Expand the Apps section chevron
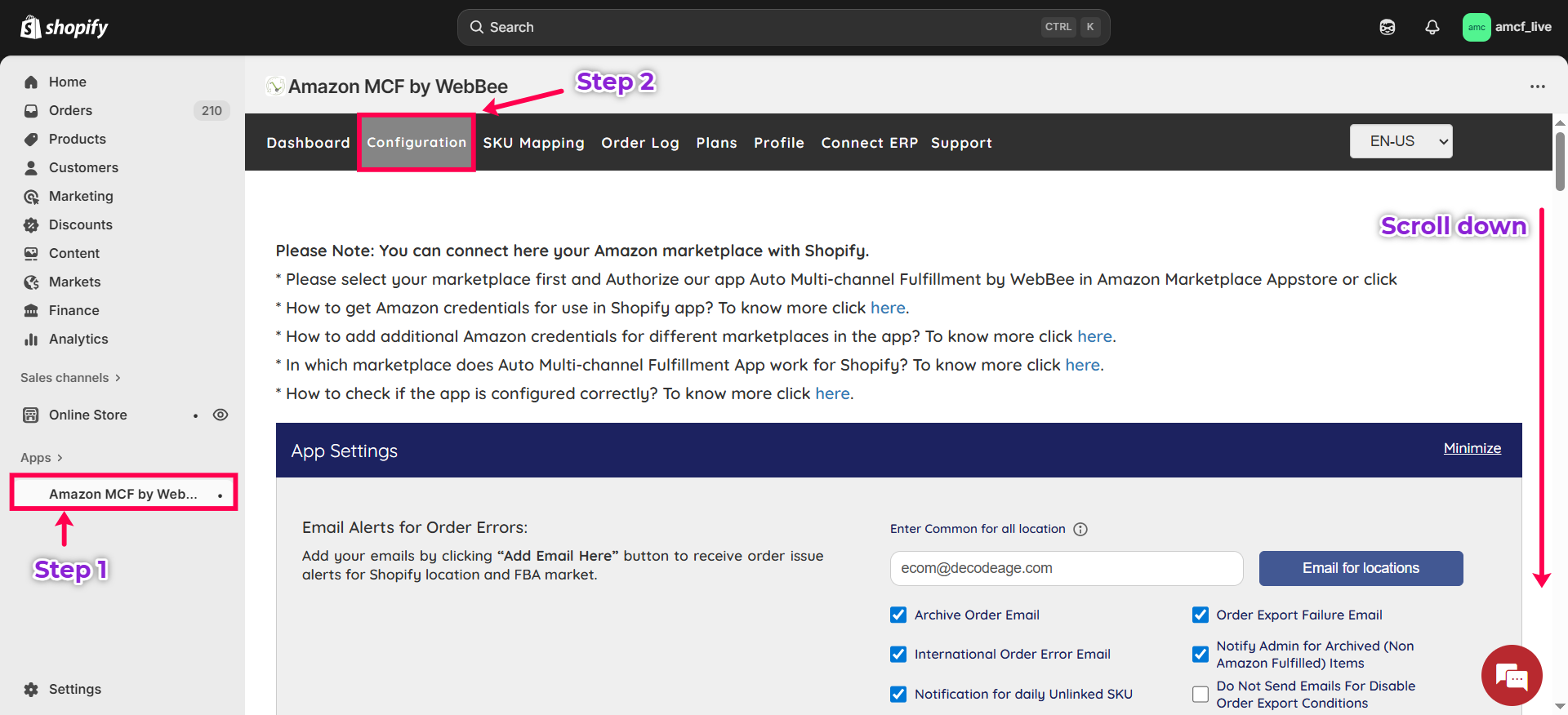The image size is (1568, 715). coord(60,458)
